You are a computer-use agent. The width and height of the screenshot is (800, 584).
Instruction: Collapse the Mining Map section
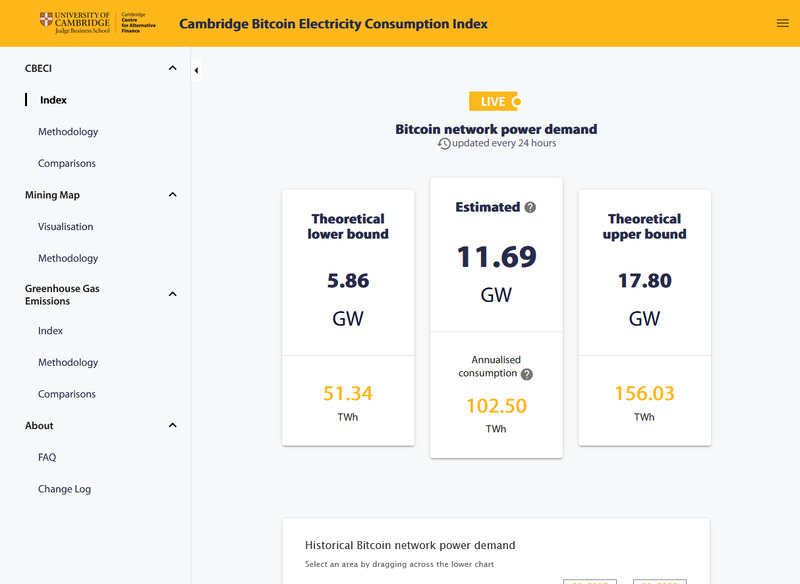[172, 195]
